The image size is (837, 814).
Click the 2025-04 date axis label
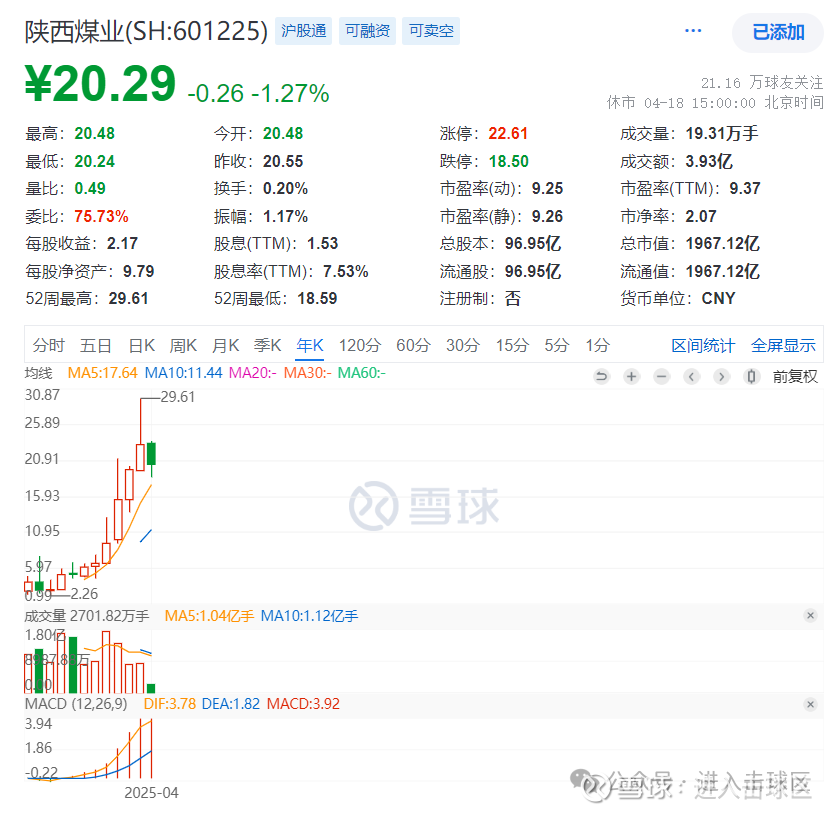[151, 793]
